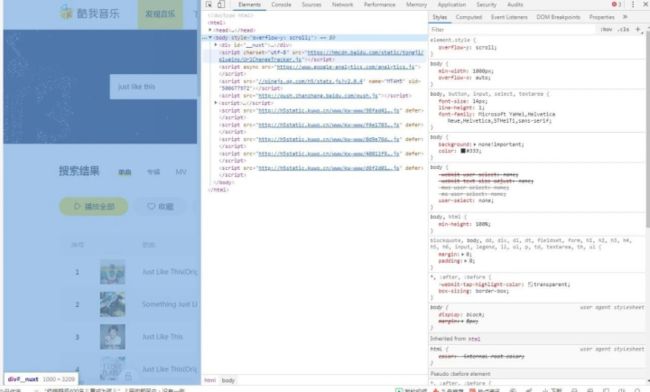
Task: Open the DOM Breakpoints sub-tab
Action: 558,17
